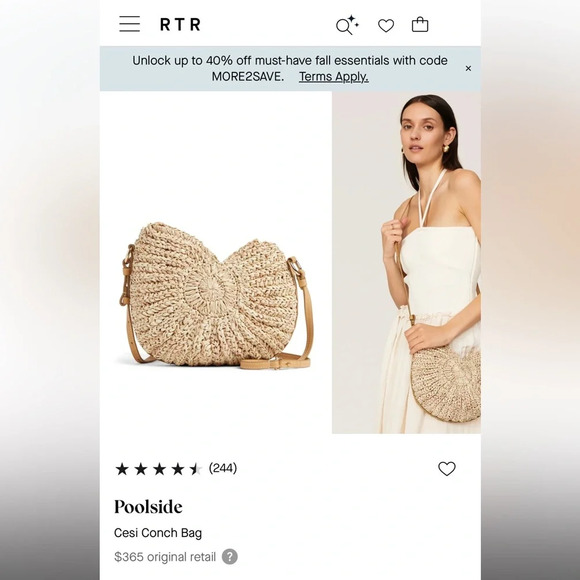Click the $365 original retail text
Screen dimensions: 580x580
(x=165, y=557)
